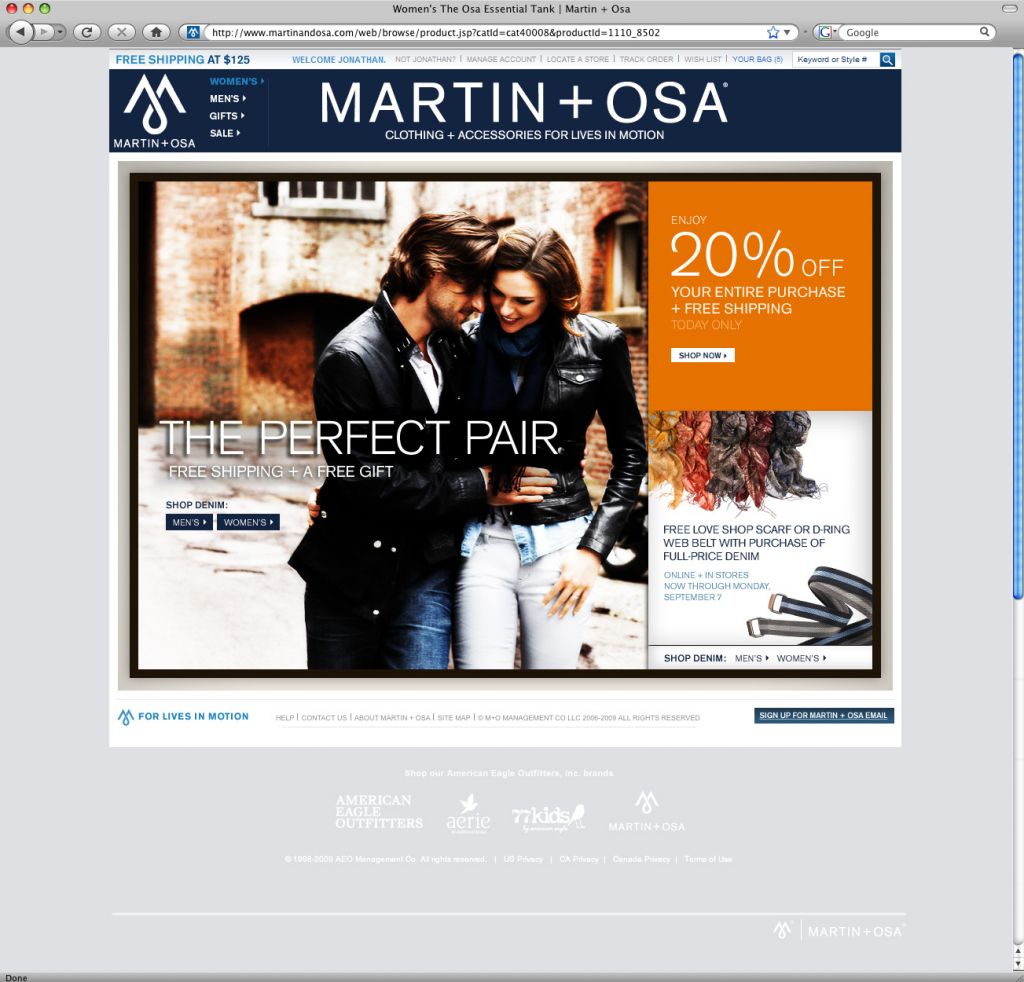Click the blue site search magnifier button

(x=887, y=60)
